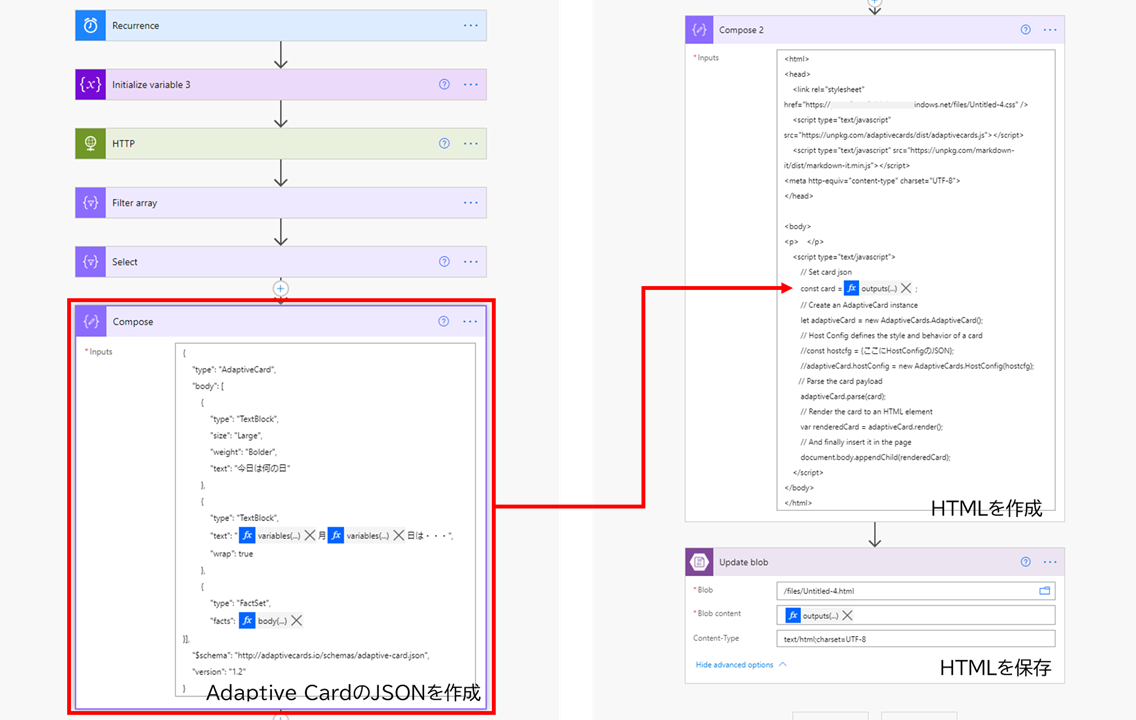Open HTTP step ellipsis menu

[470, 143]
